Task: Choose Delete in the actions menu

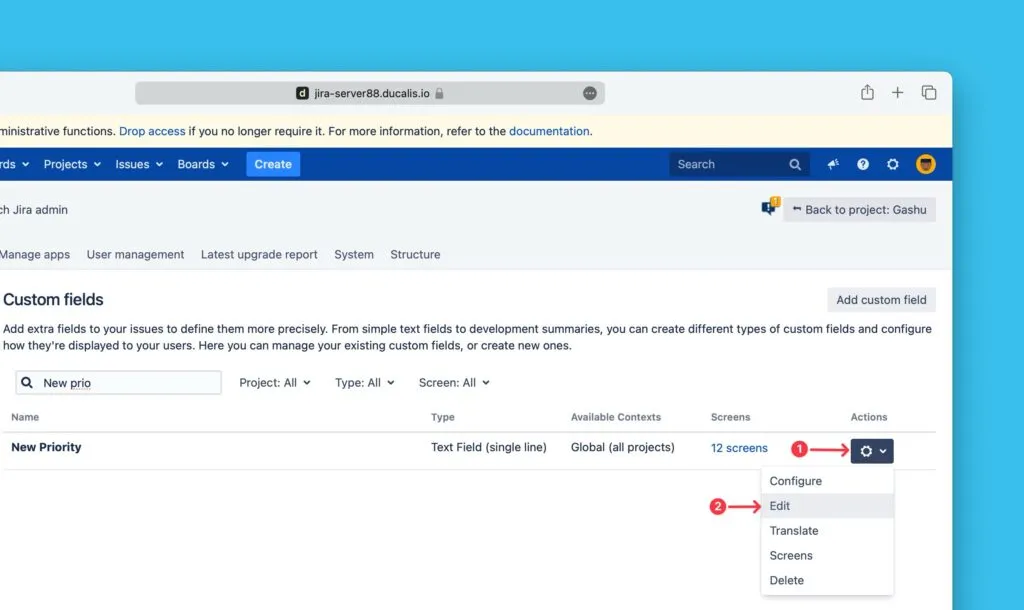Action: [x=786, y=580]
